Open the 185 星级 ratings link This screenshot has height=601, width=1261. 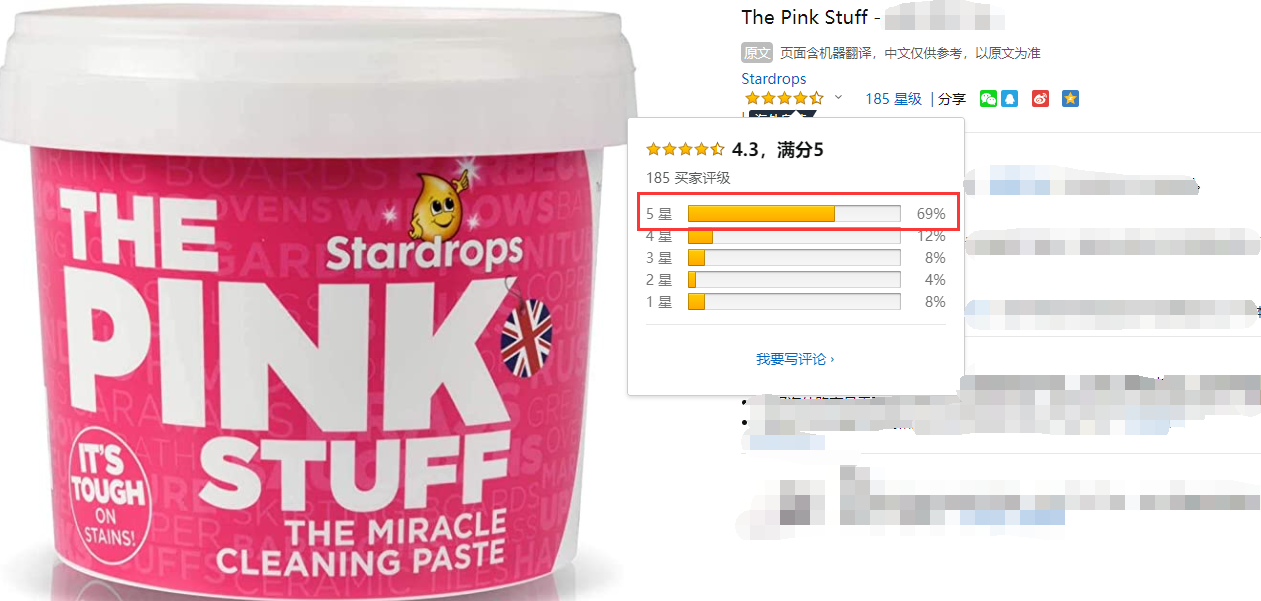(x=893, y=99)
